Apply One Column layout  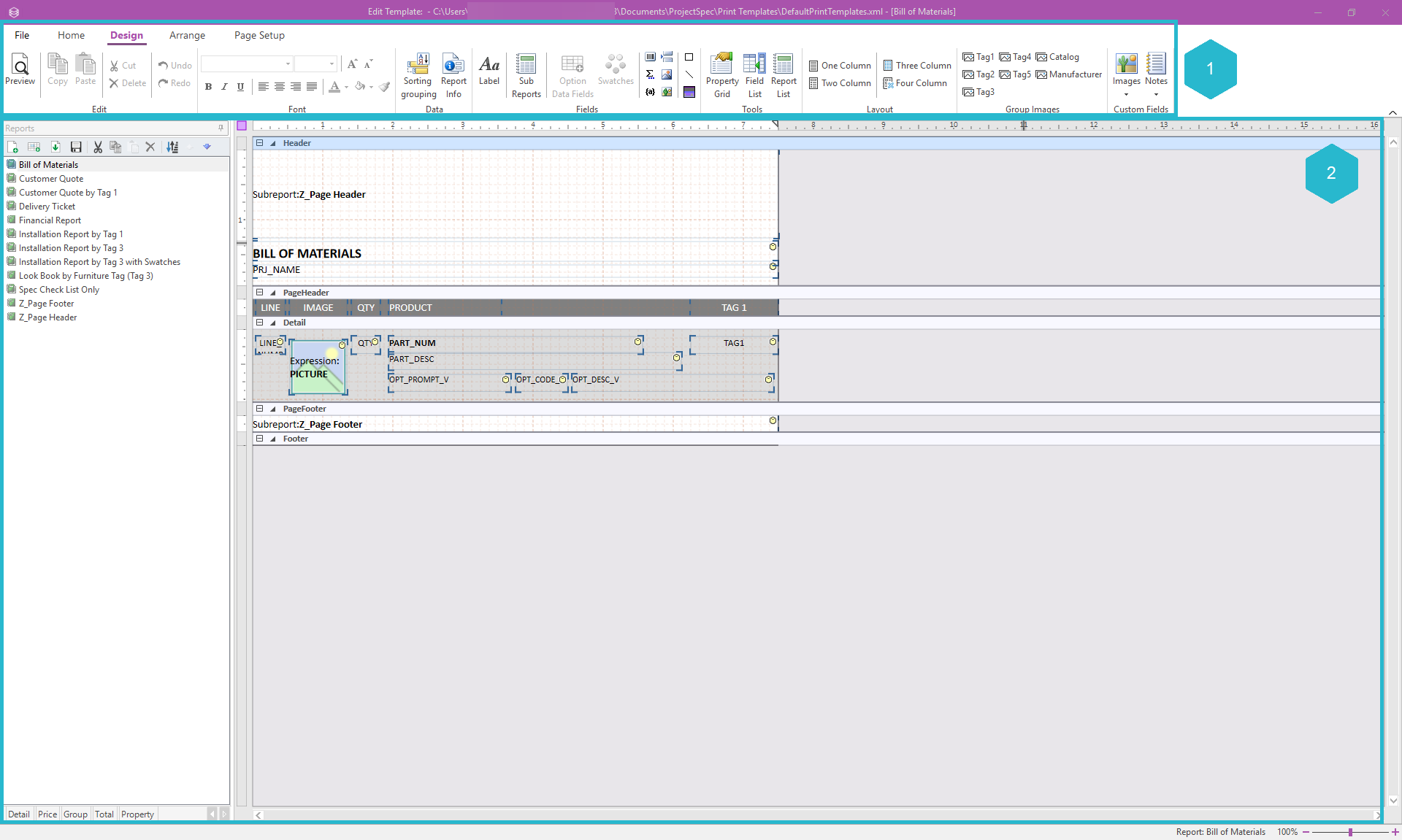(x=840, y=66)
